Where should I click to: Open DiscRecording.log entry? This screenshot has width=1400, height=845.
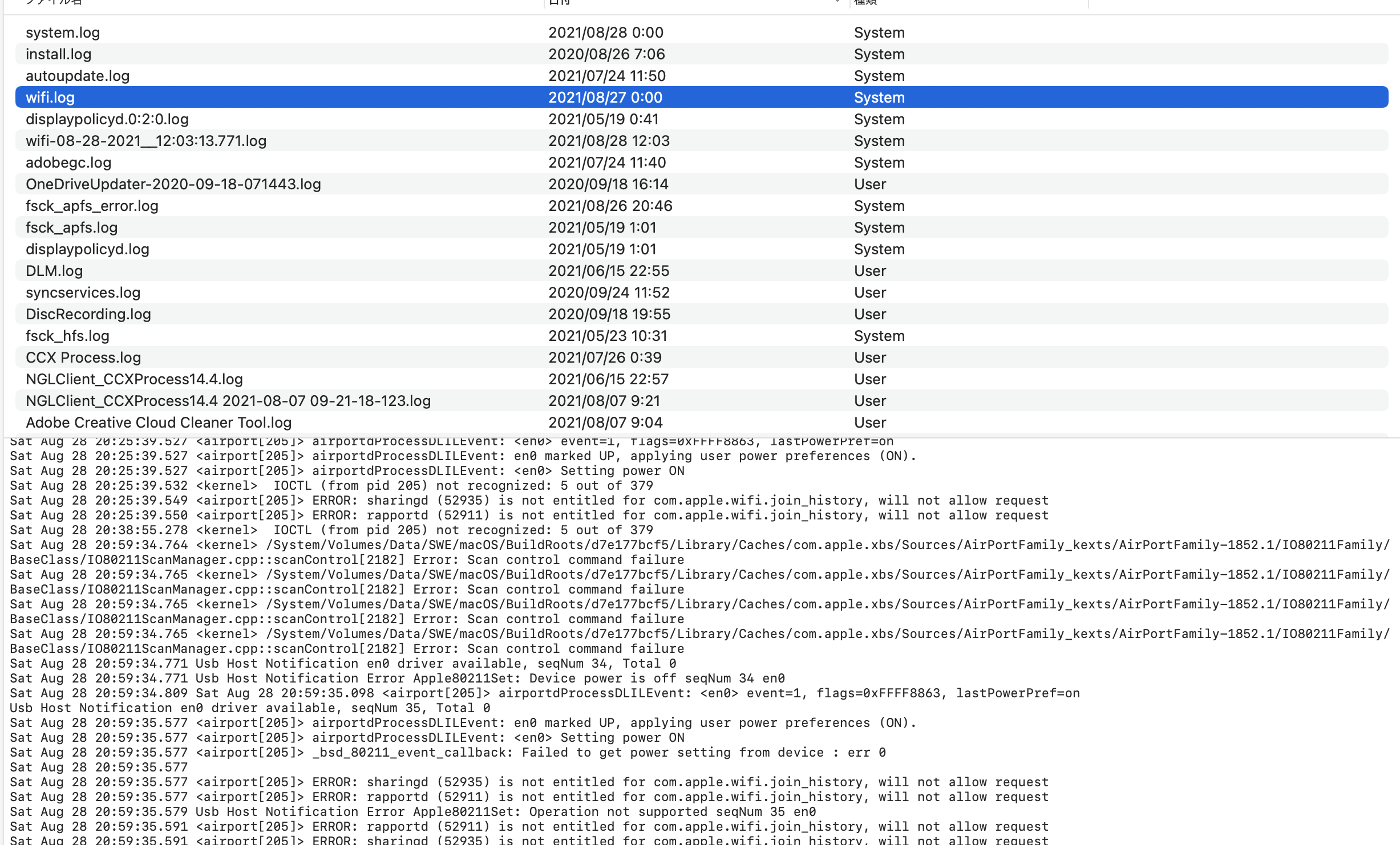click(88, 314)
